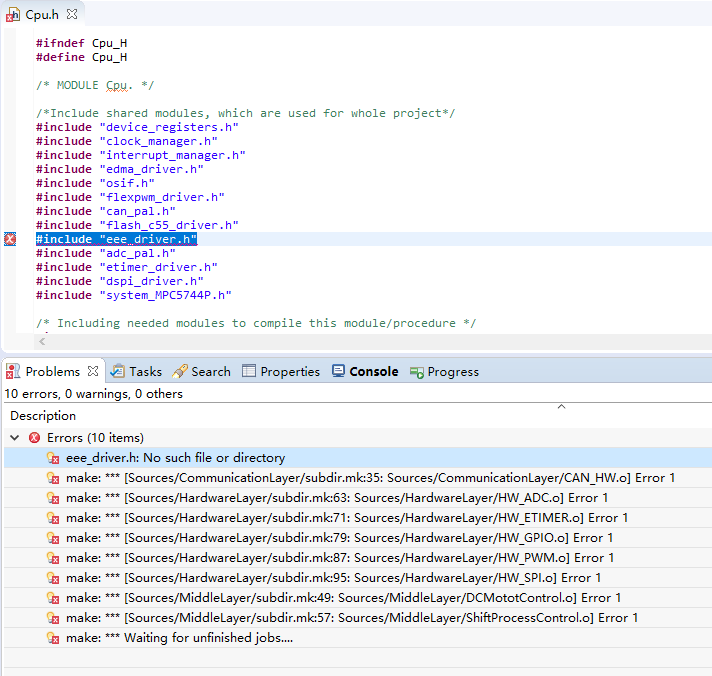Click the Cpu.h header file icon
712x676 pixels.
click(13, 15)
